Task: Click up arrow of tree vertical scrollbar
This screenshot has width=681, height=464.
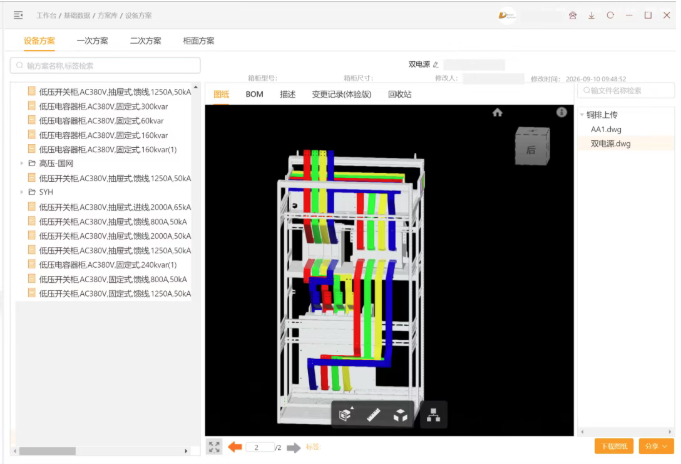Action: coord(195,87)
